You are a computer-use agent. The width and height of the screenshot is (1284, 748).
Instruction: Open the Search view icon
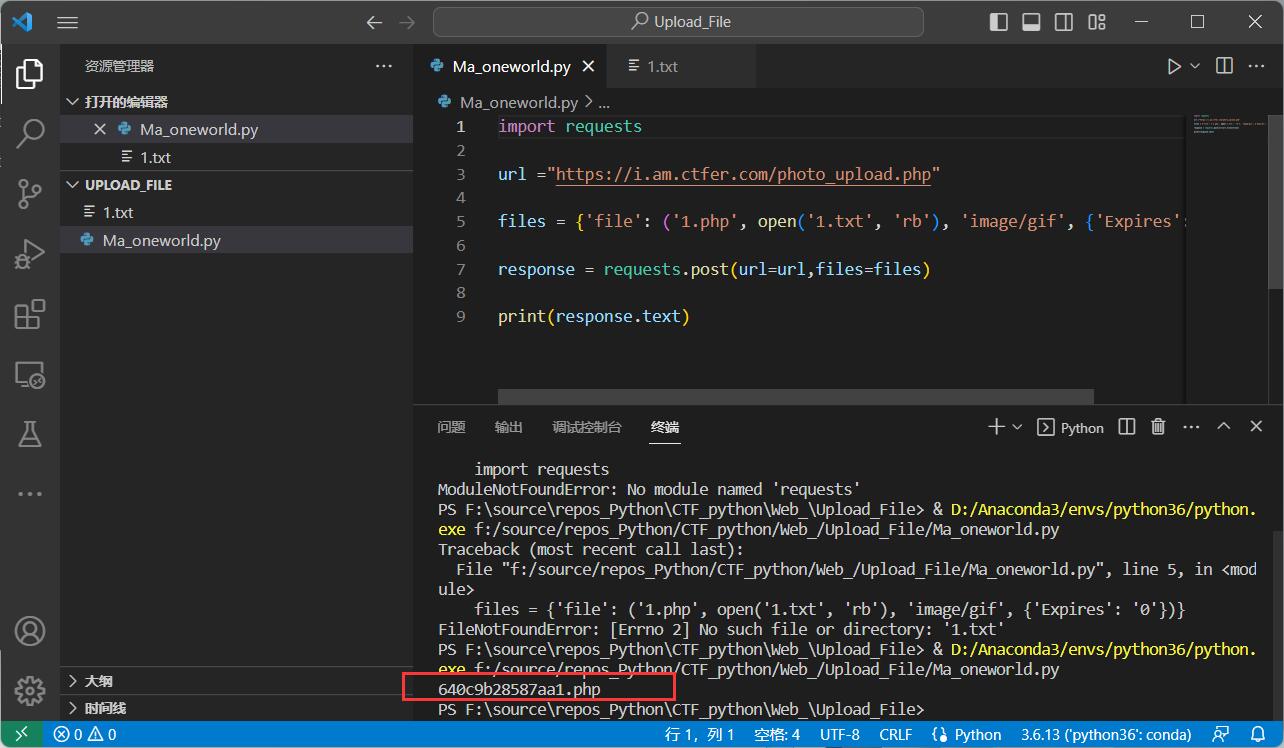[30, 132]
